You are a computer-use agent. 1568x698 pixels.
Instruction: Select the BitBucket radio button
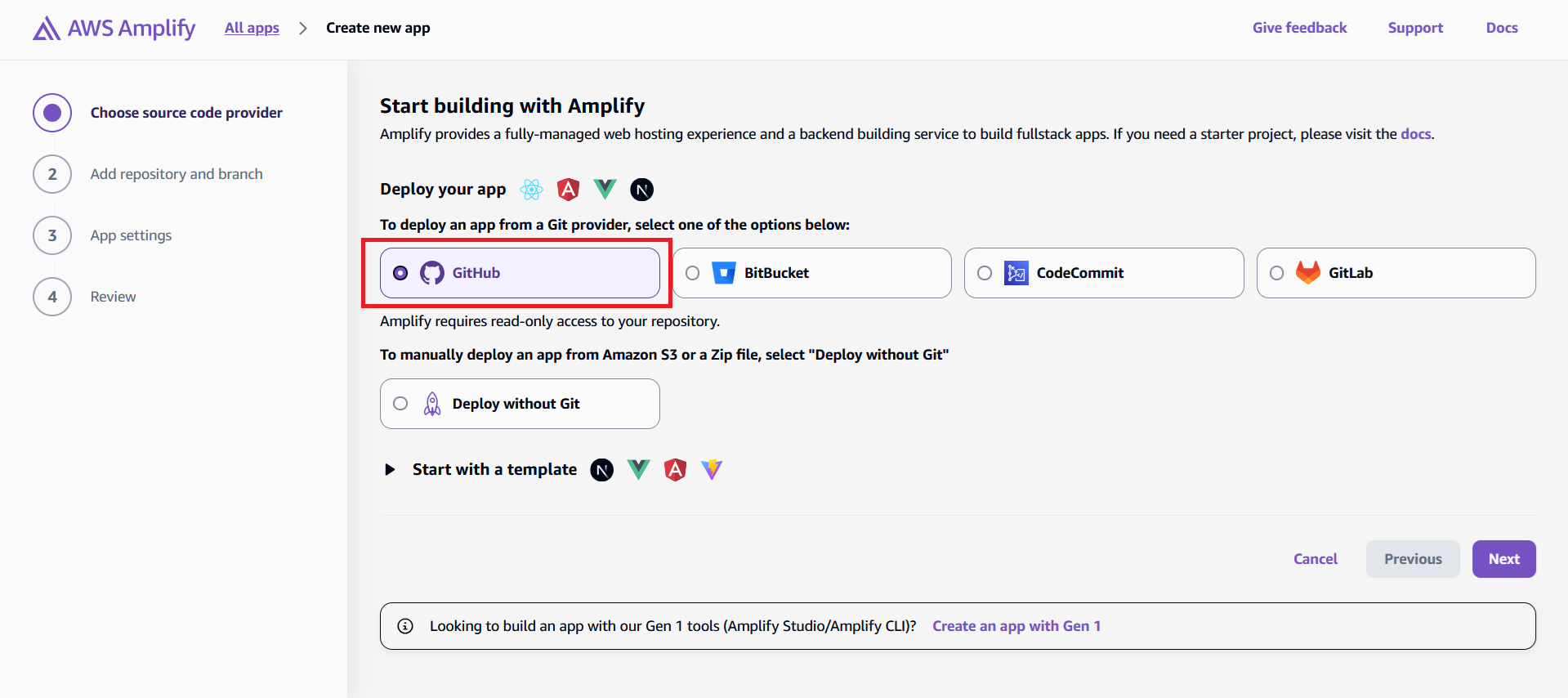point(693,273)
